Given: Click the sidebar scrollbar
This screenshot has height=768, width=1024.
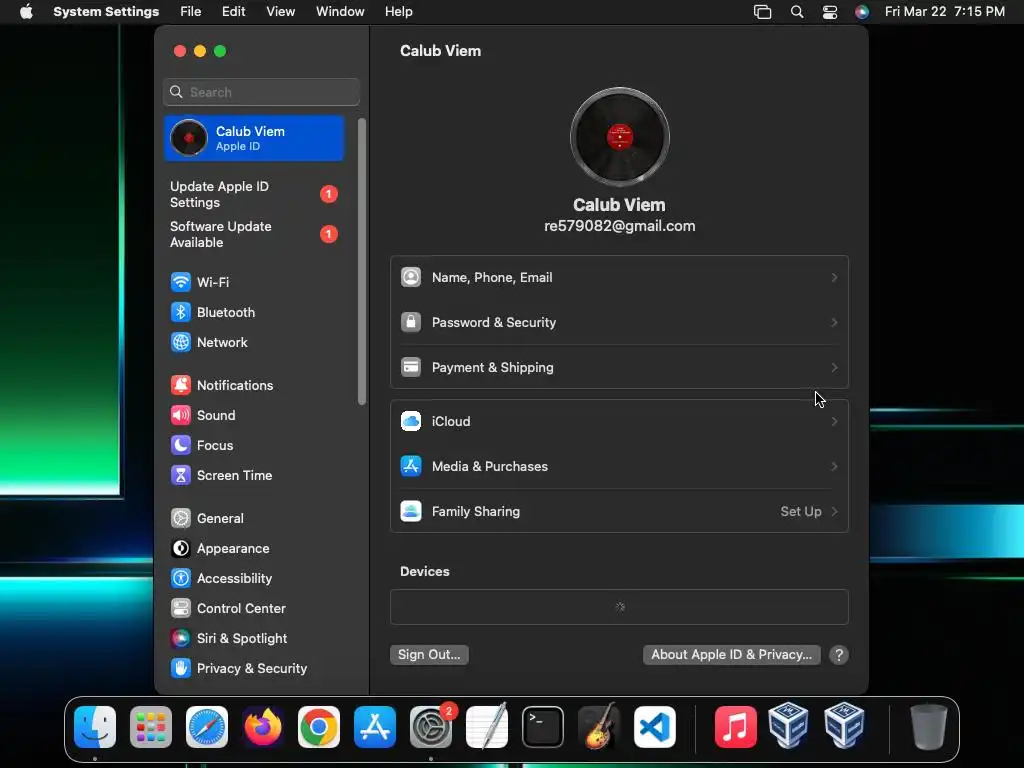Looking at the screenshot, I should [362, 261].
